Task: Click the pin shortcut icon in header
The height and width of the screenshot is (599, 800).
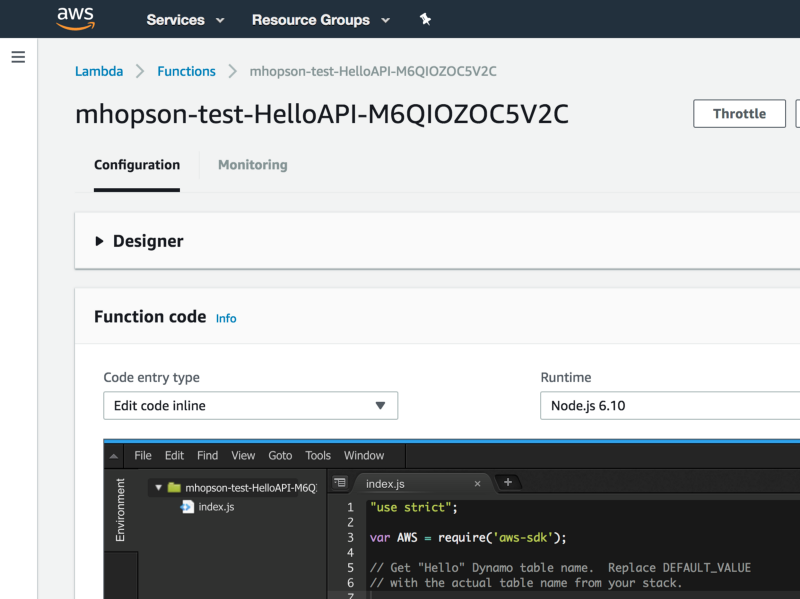Action: click(425, 19)
